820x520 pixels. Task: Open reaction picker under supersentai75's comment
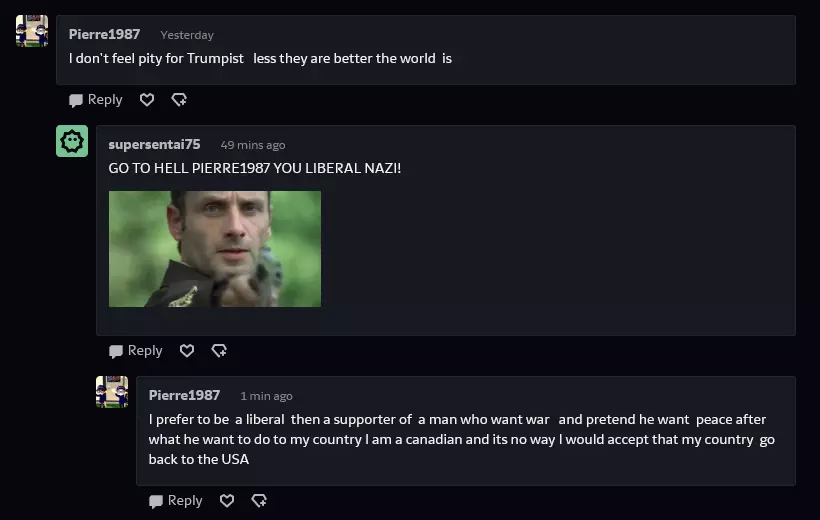[x=219, y=351]
